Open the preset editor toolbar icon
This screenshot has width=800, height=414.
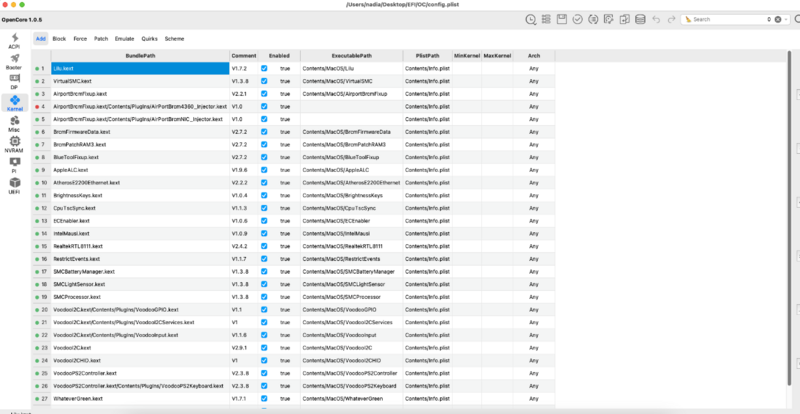608,19
